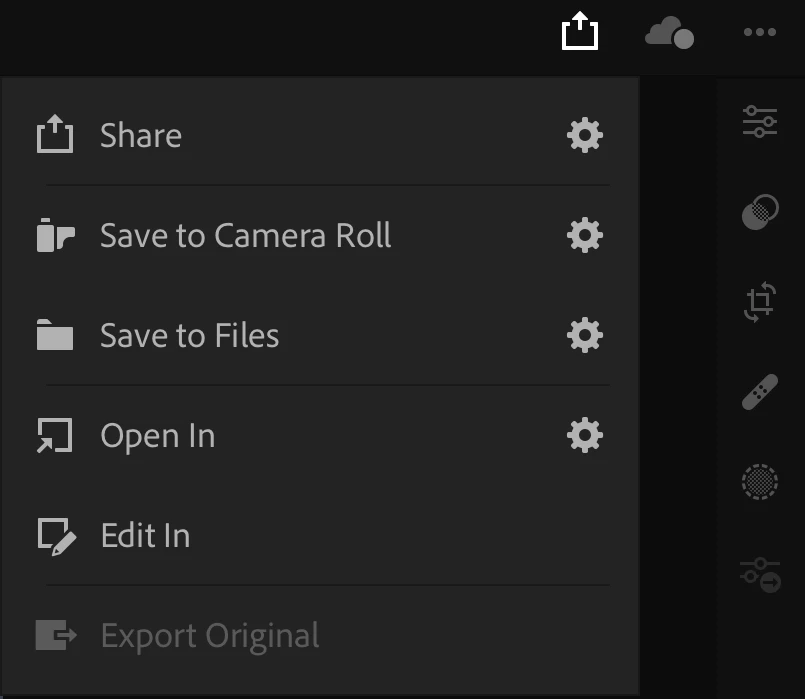Click the Export Original entry

coord(209,636)
